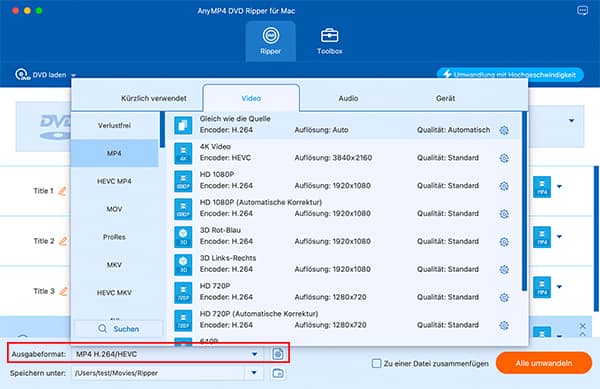Switch to the Audio tab
The height and width of the screenshot is (389, 600).
coord(348,98)
